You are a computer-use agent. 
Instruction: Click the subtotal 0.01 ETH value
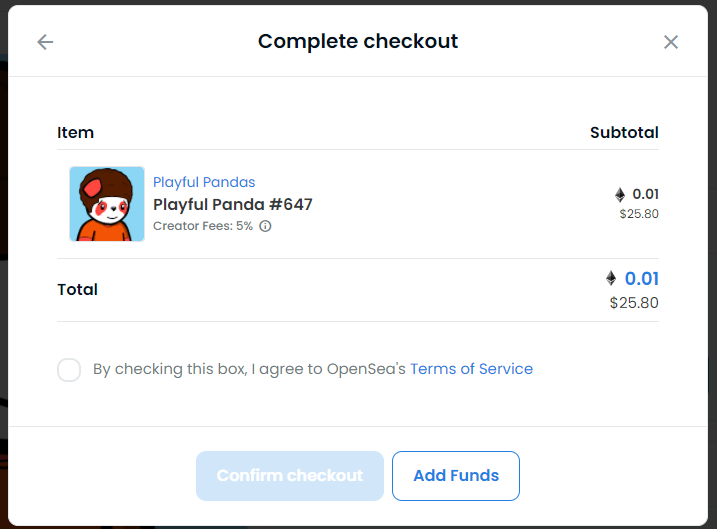tap(645, 194)
